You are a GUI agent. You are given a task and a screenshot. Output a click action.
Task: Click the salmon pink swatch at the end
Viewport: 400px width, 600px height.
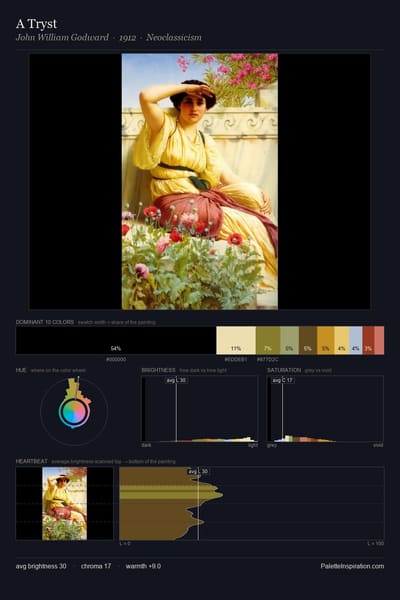379,340
